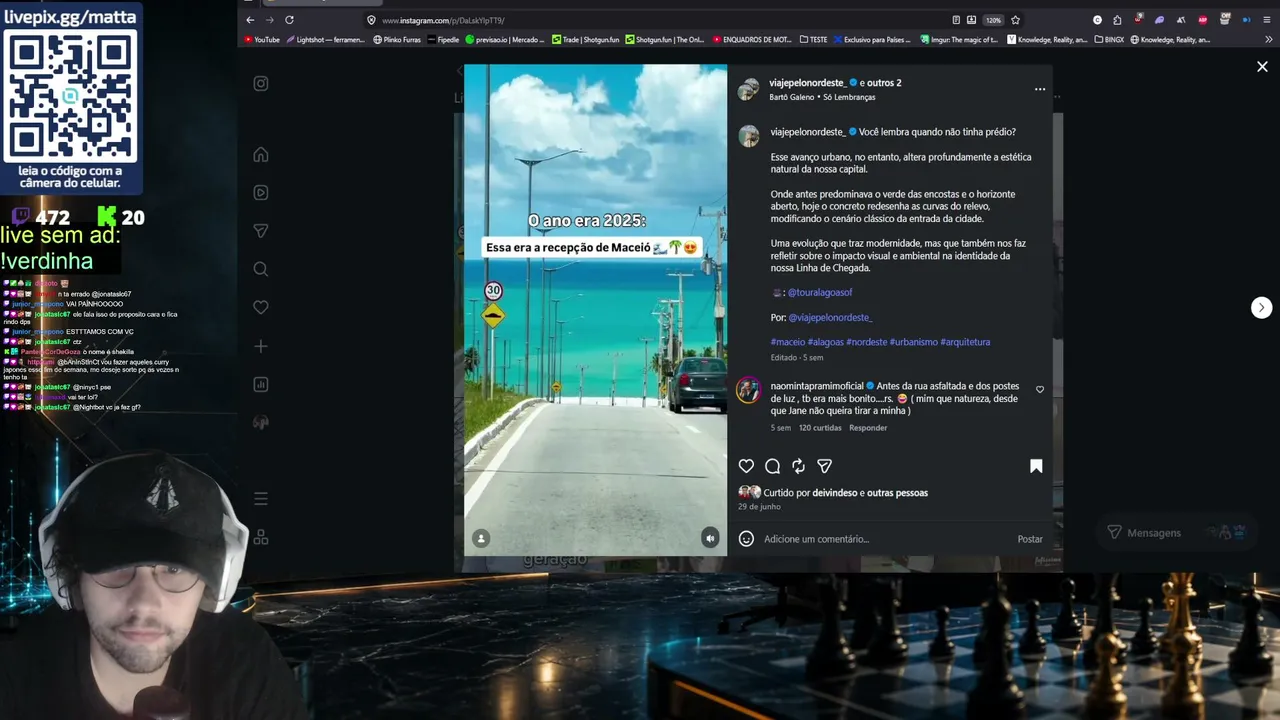Open the More hamburger menu in sidebar
The width and height of the screenshot is (1280, 720).
pos(261,499)
